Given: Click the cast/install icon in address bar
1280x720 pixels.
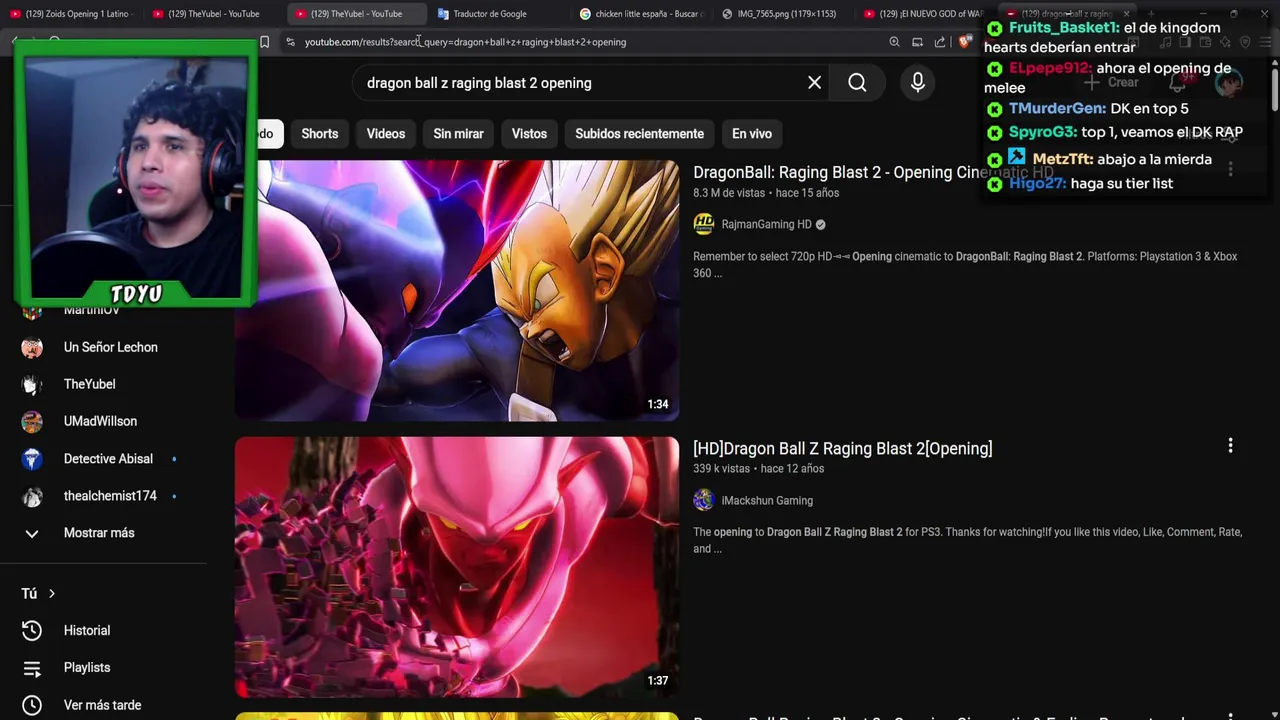Looking at the screenshot, I should pos(917,42).
